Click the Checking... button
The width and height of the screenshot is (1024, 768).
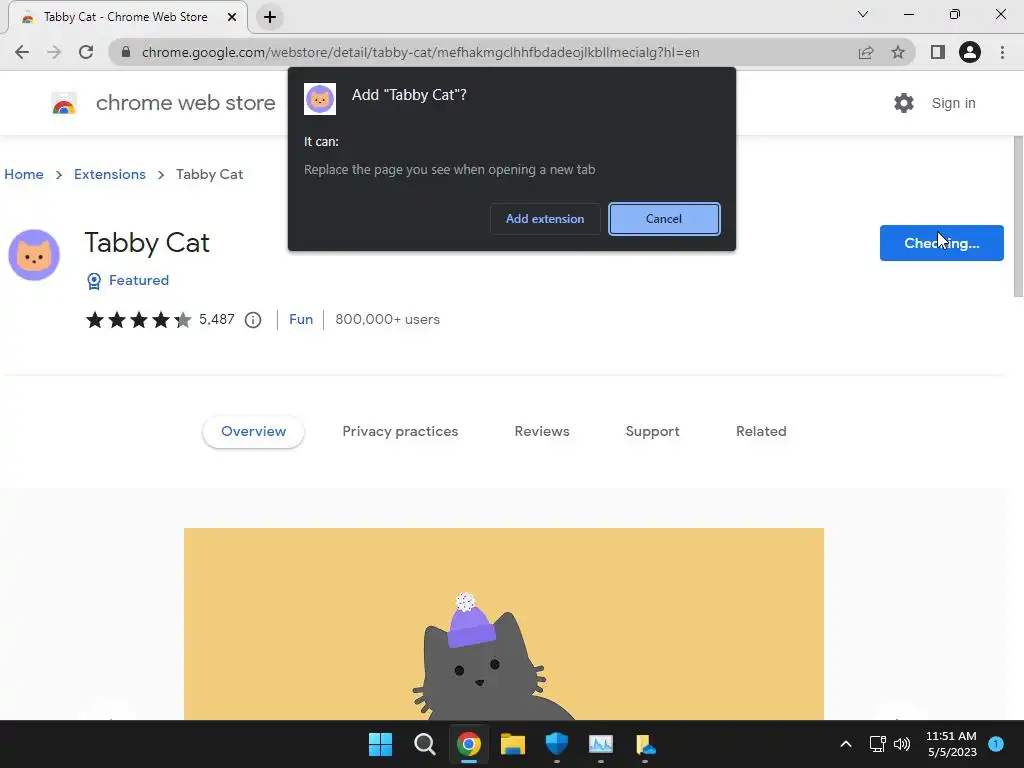pos(942,243)
